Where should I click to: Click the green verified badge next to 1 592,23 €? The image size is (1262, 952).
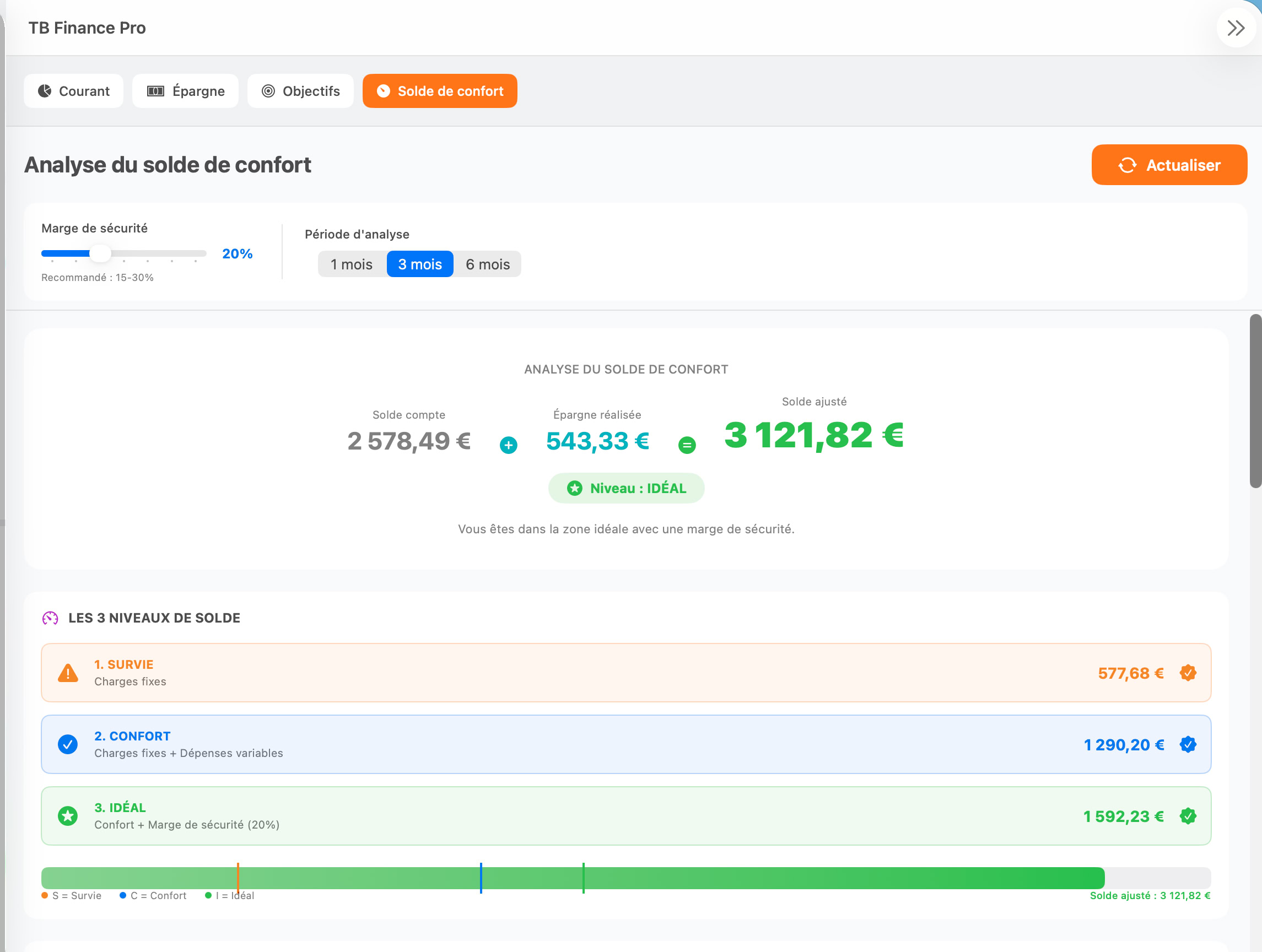[1188, 816]
